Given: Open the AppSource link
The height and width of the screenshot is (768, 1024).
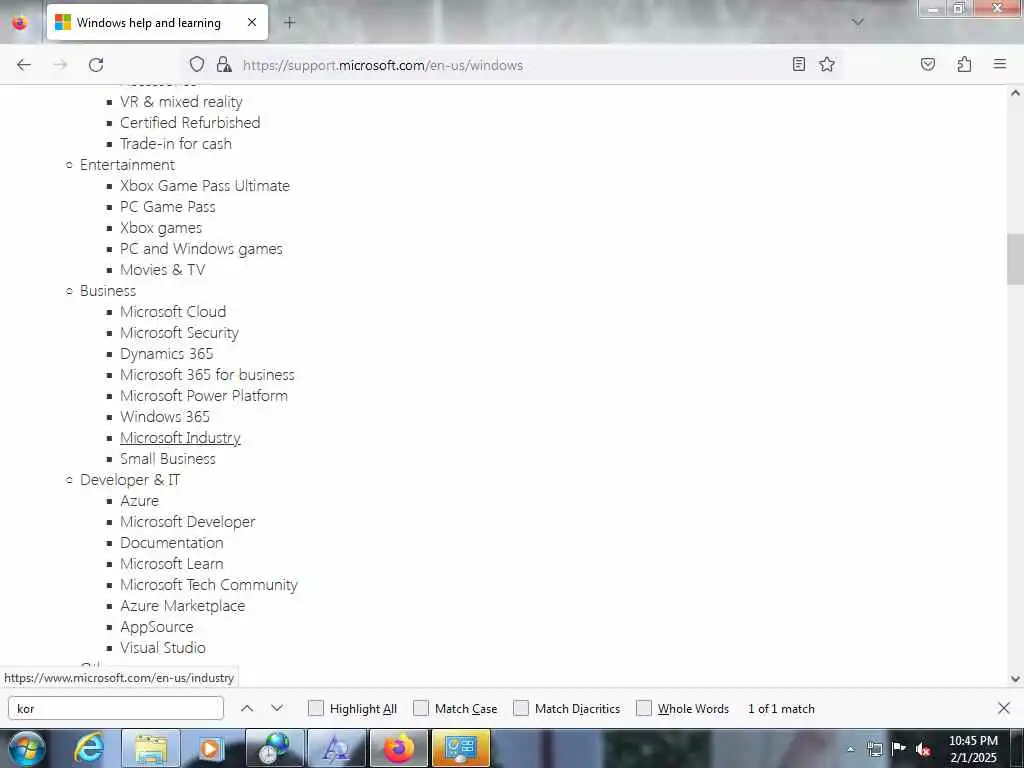Looking at the screenshot, I should [157, 627].
